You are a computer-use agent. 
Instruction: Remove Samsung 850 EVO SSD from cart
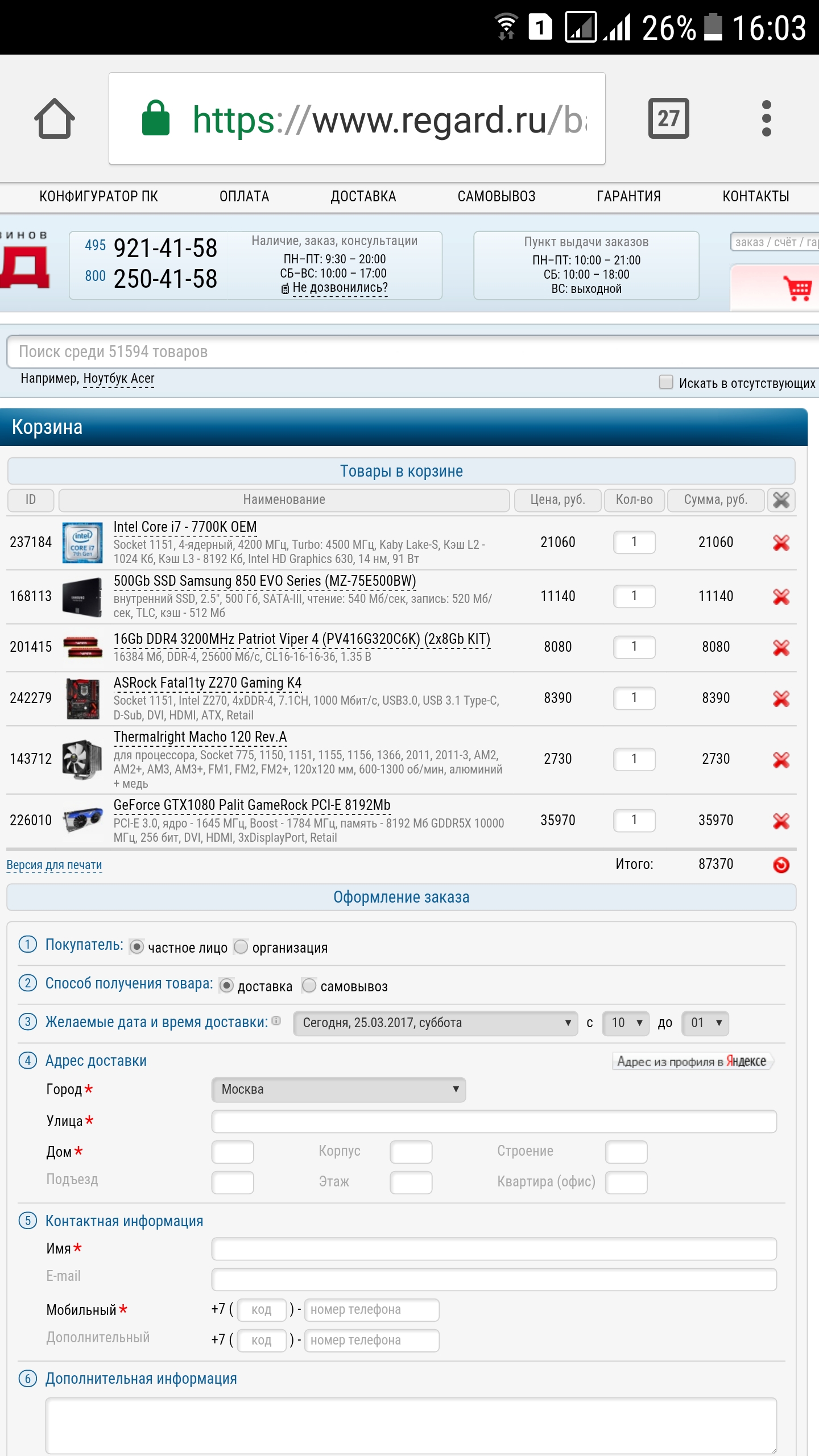[x=781, y=597]
